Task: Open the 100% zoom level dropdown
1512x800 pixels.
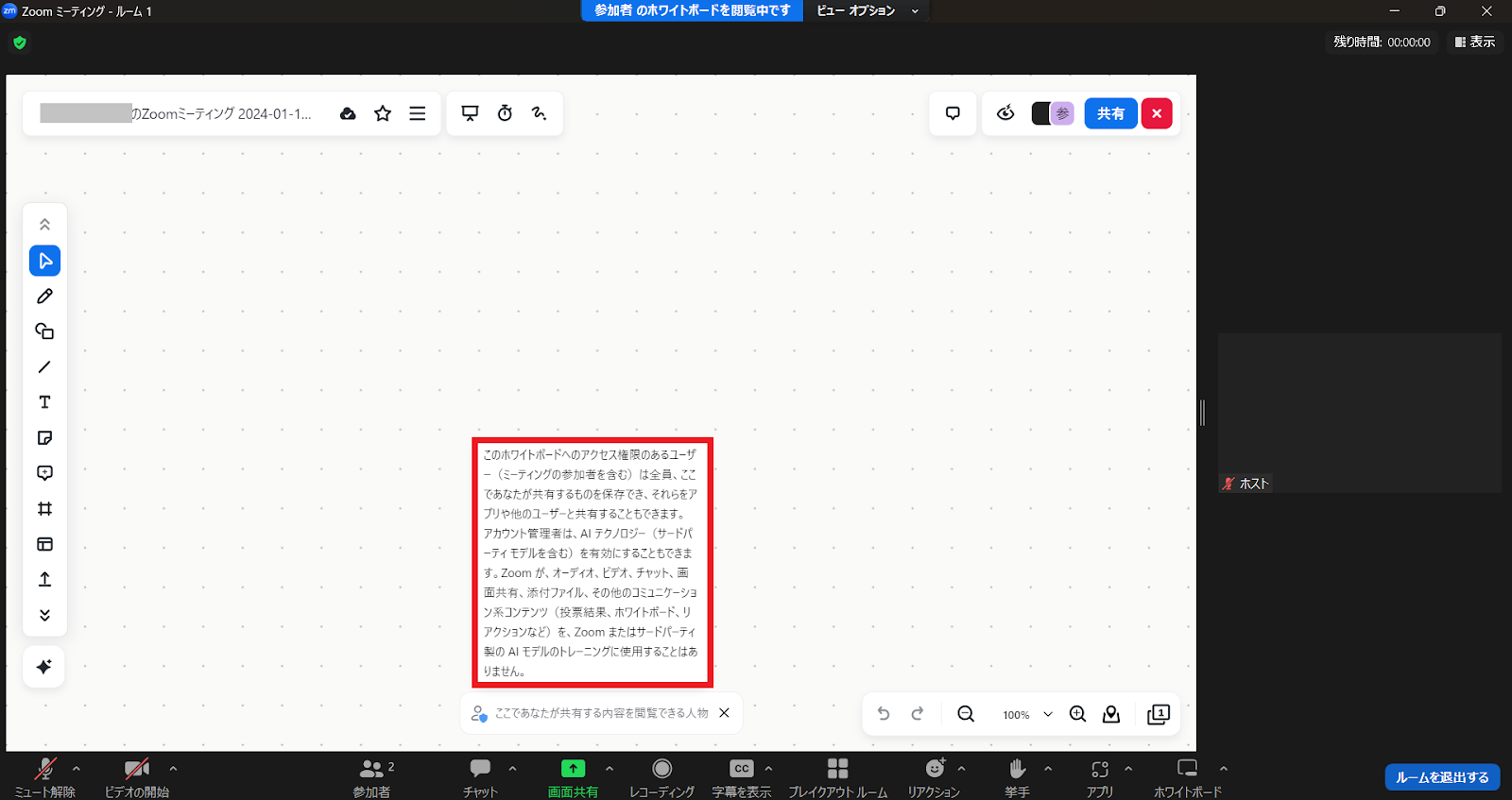Action: coord(1027,715)
